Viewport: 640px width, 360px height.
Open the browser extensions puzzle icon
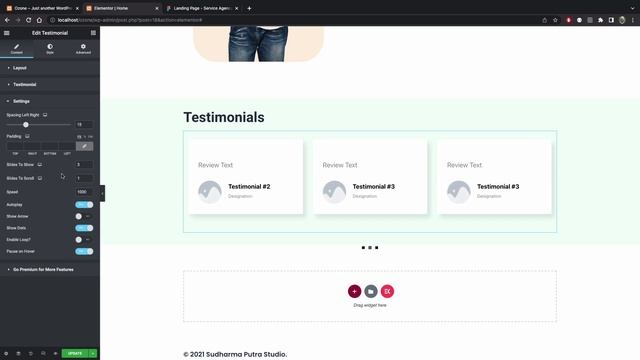point(600,20)
